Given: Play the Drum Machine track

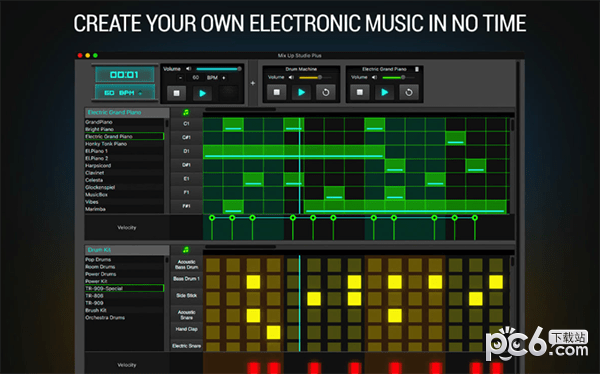Looking at the screenshot, I should tap(301, 92).
